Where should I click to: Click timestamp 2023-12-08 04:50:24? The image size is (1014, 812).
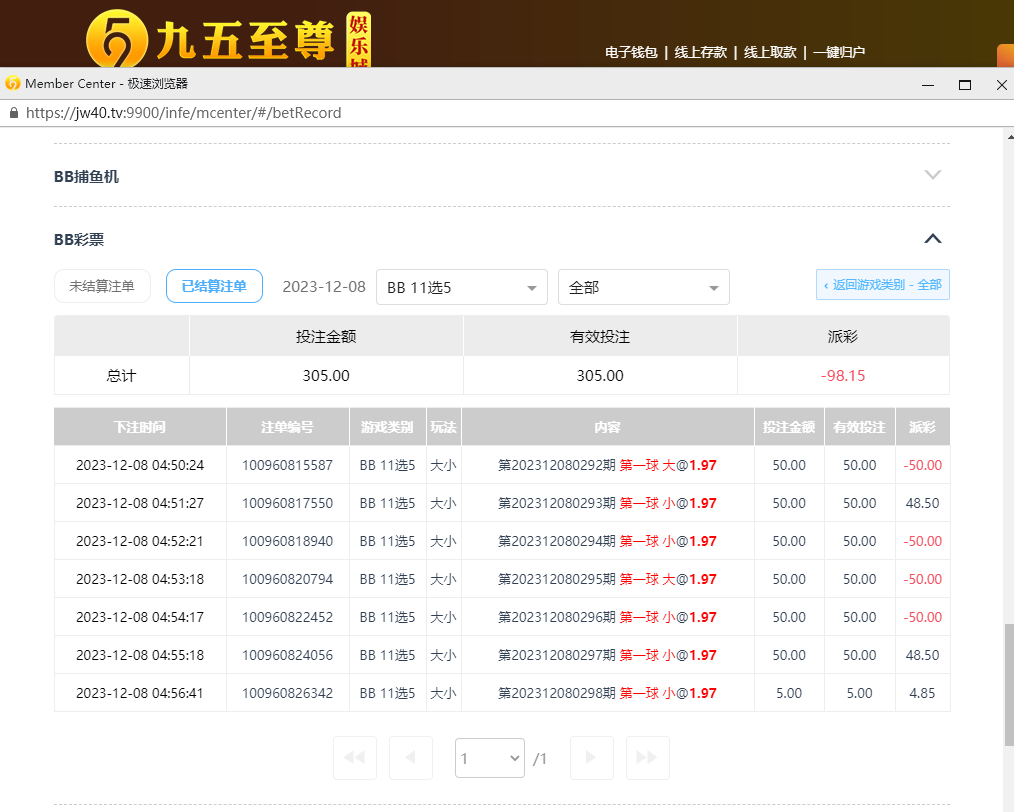[140, 465]
